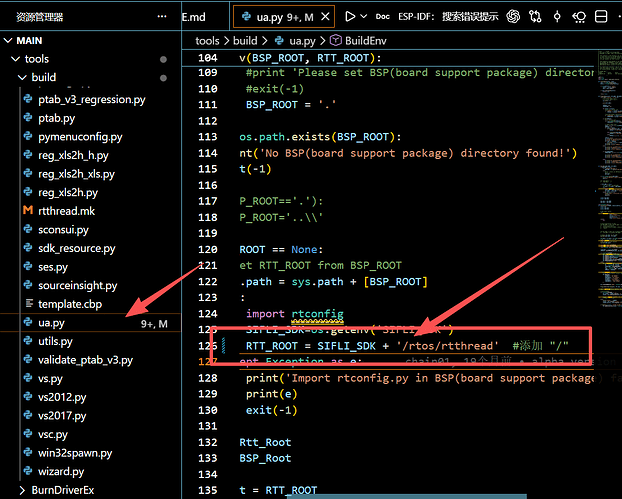Image resolution: width=622 pixels, height=499 pixels.
Task: Open ses.py file
Action: [53, 267]
